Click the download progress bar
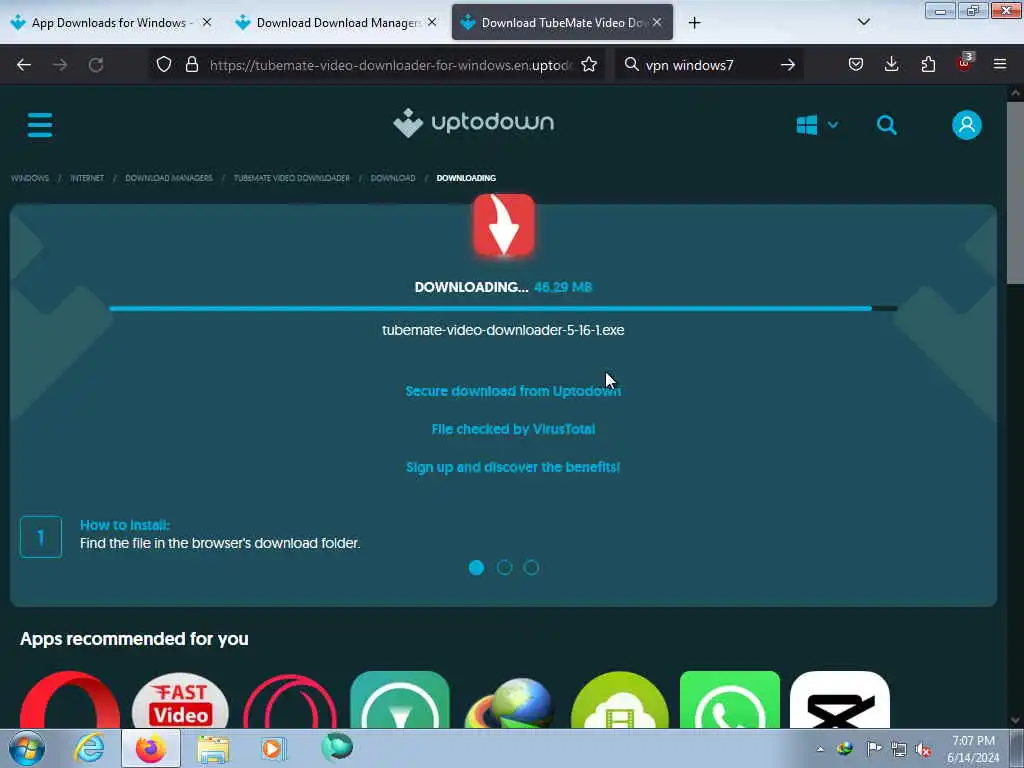The height and width of the screenshot is (768, 1024). (x=503, y=308)
